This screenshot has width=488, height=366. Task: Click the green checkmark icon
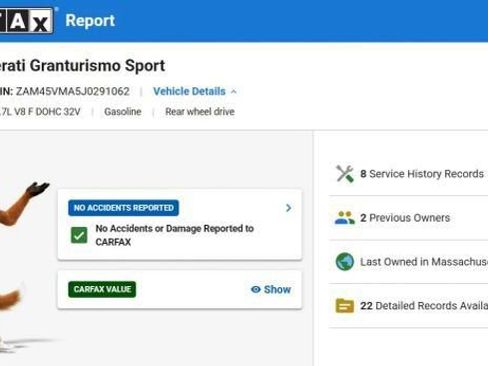pos(79,235)
